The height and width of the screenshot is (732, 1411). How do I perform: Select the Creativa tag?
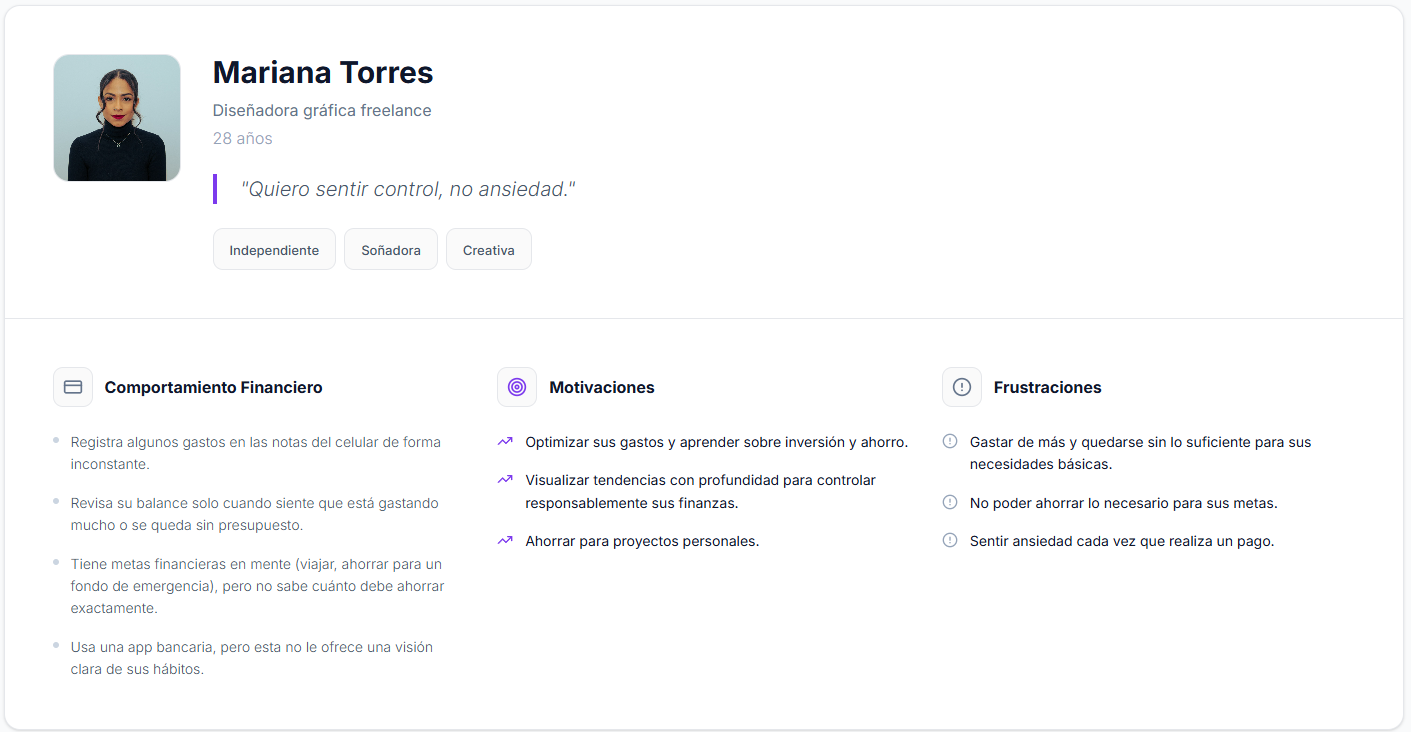(489, 250)
